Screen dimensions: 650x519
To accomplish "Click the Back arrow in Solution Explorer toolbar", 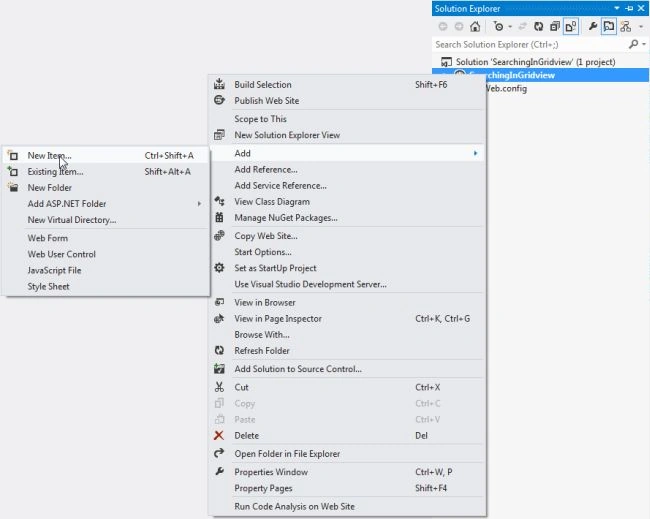I will point(443,27).
